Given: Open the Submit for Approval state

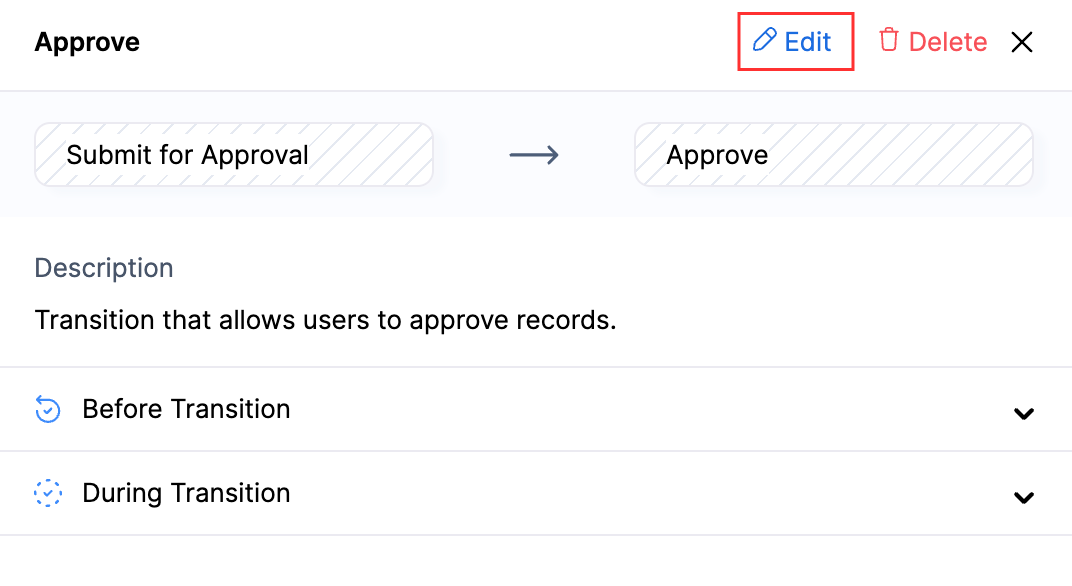Looking at the screenshot, I should (233, 154).
